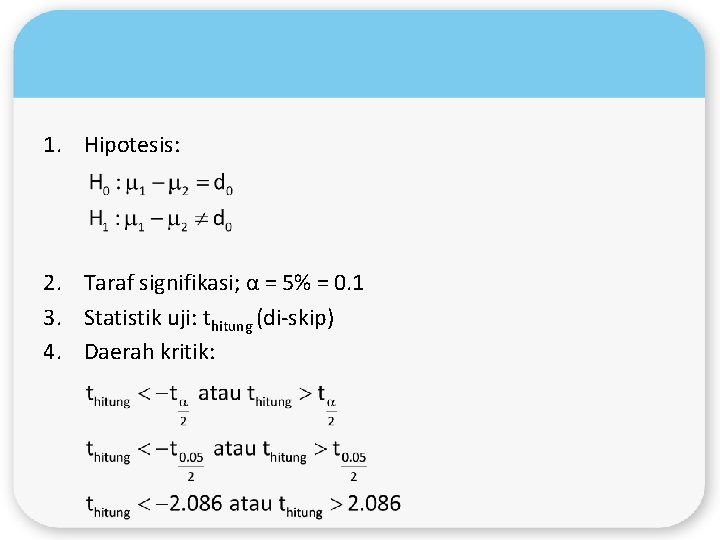Click the list number '1.'
Image resolution: width=720 pixels, height=540 pixels.
[54, 146]
